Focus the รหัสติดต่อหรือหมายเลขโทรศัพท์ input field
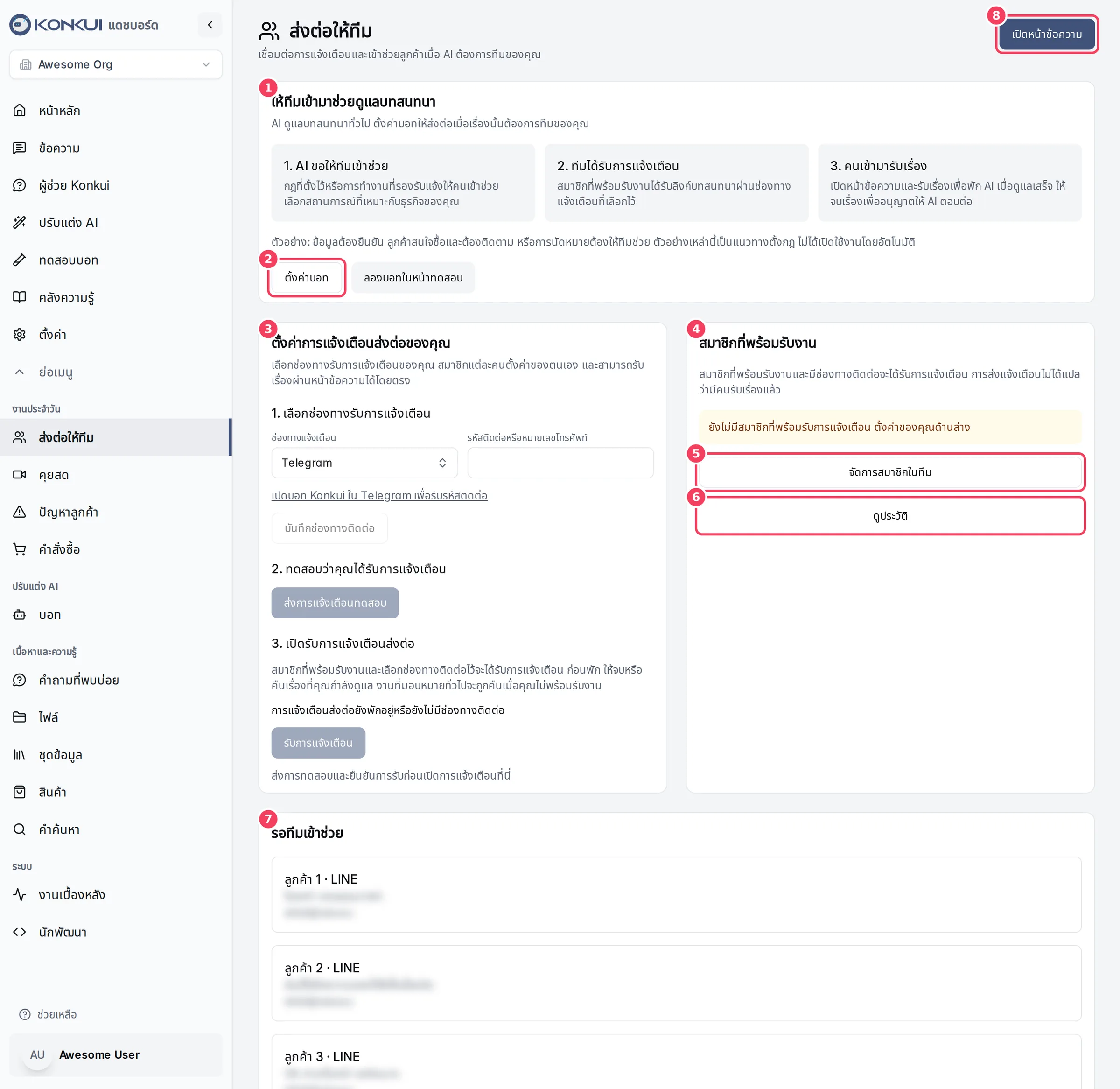The width and height of the screenshot is (1120, 1089). point(560,463)
